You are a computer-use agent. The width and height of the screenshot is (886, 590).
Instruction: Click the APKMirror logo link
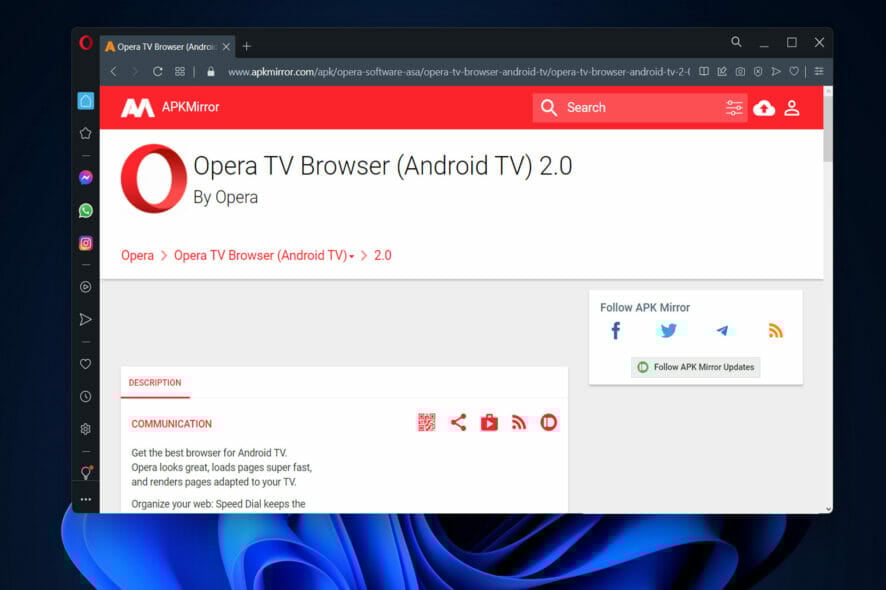pos(170,107)
